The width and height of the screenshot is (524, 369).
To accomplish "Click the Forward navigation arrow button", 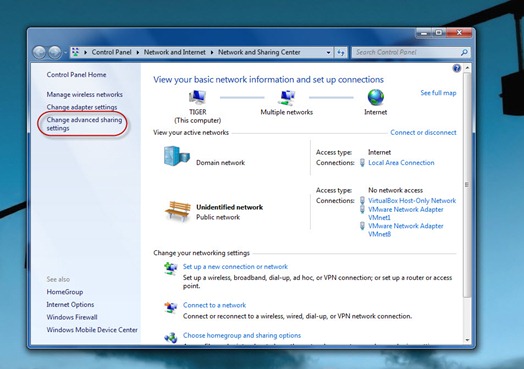I will pyautogui.click(x=54, y=52).
